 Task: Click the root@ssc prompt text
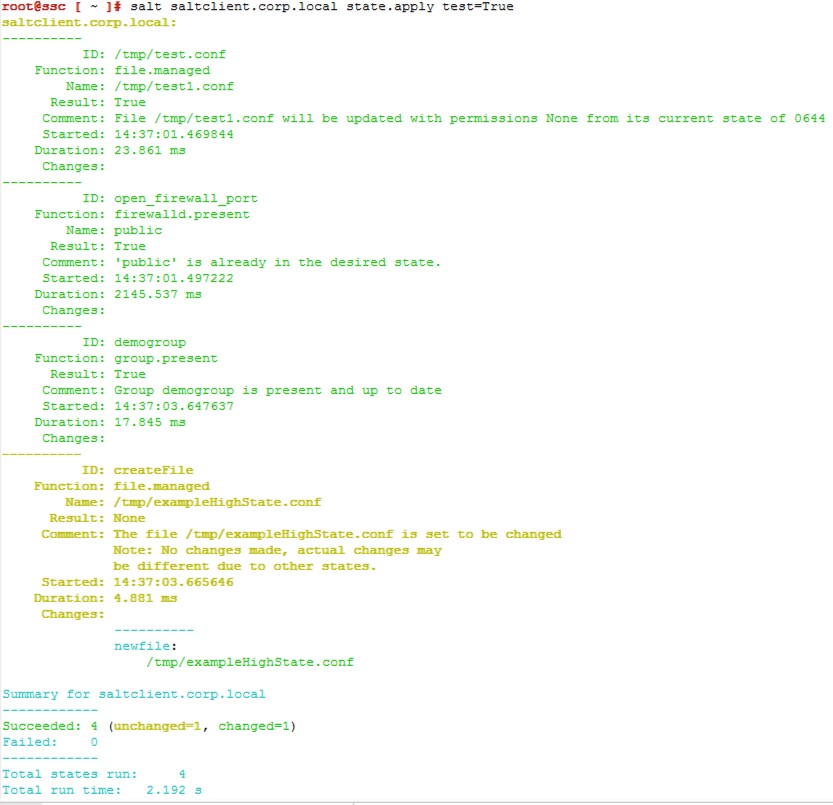[34, 7]
